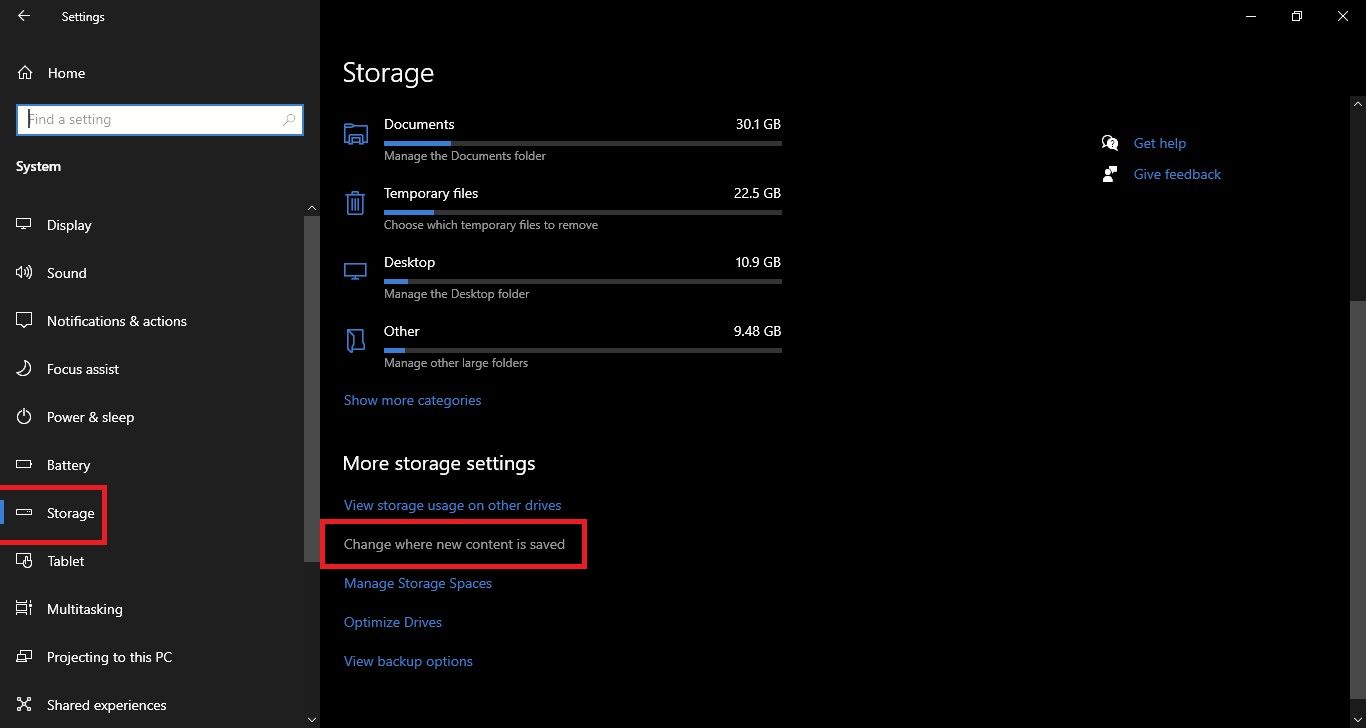Viewport: 1366px width, 728px height.
Task: Click the Other category icon
Action: pyautogui.click(x=355, y=341)
